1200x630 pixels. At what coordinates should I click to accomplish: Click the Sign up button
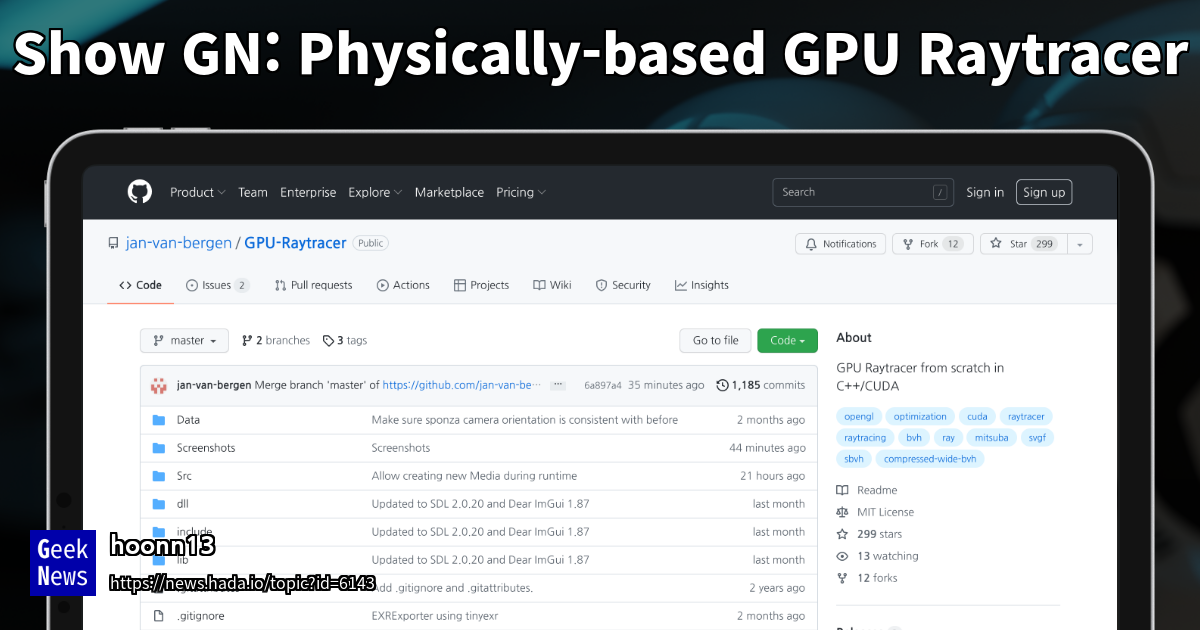1044,192
